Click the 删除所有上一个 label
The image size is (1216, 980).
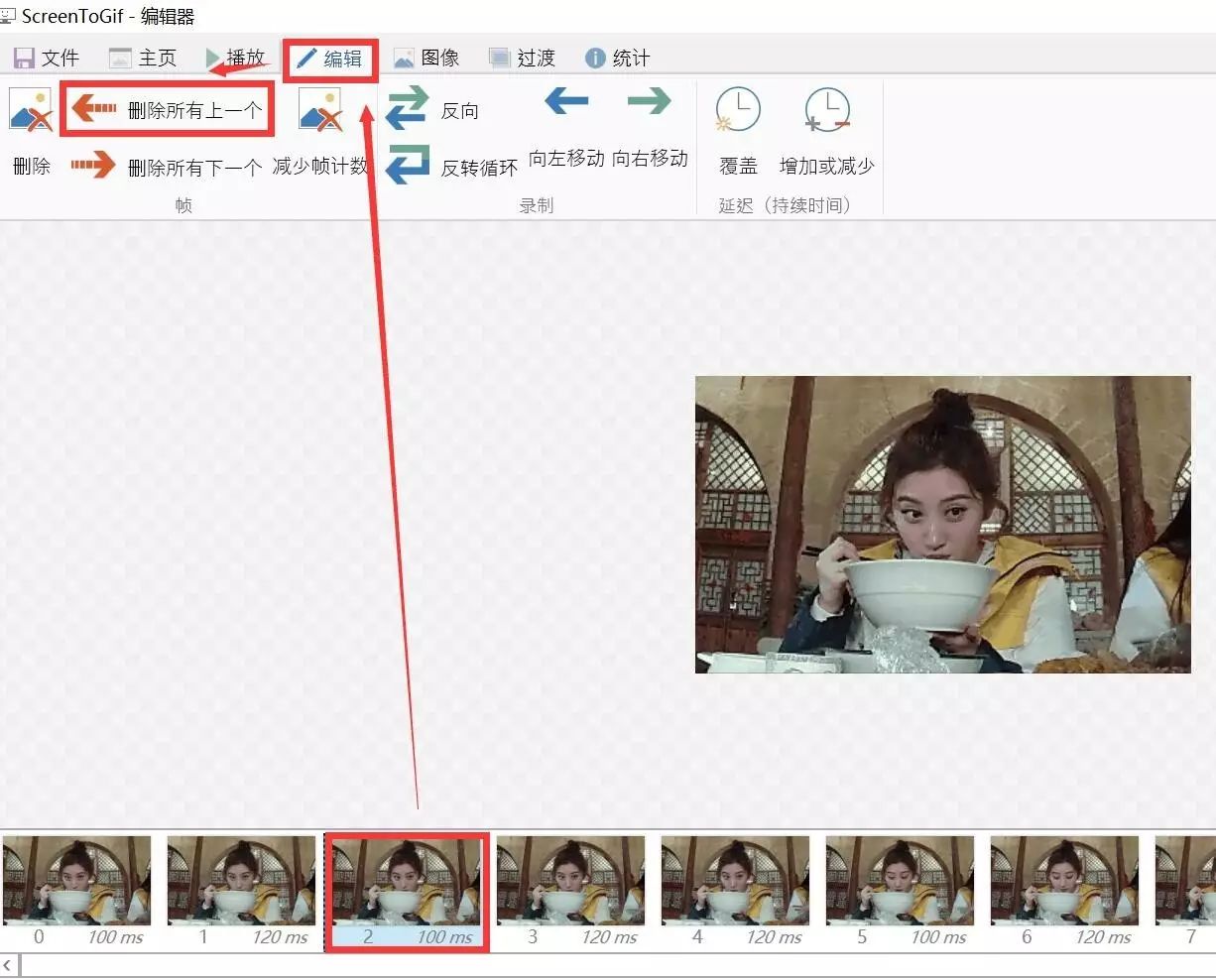pos(195,110)
